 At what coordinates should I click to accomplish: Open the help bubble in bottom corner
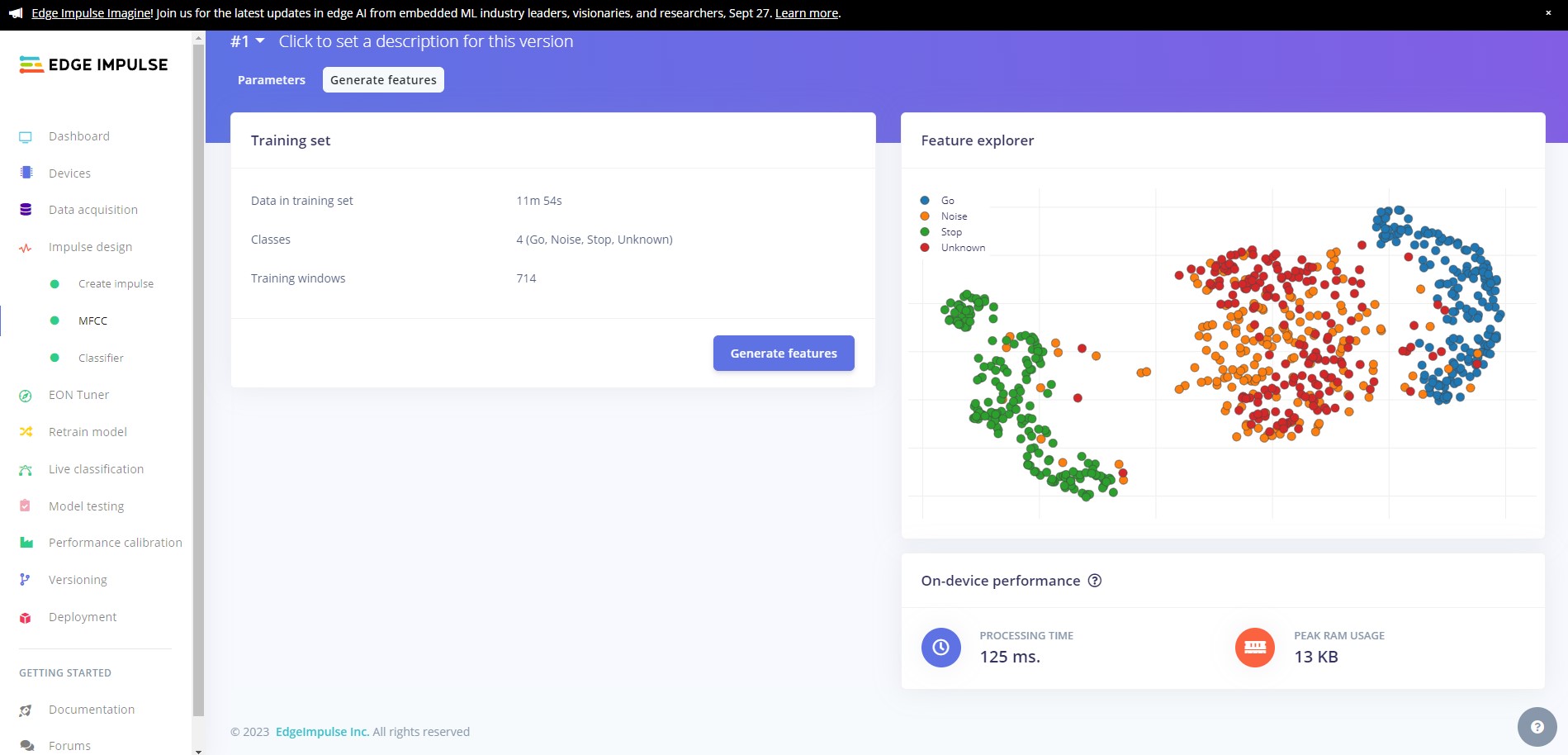[1537, 727]
